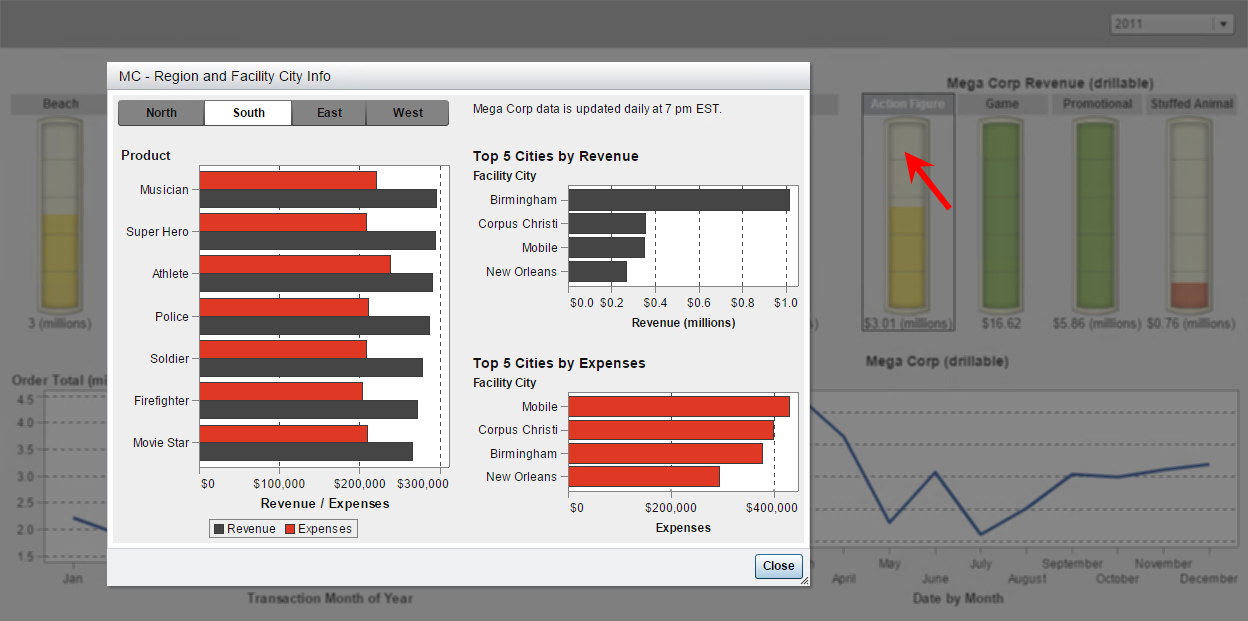The width and height of the screenshot is (1248, 621).
Task: Switch to the North region tab
Action: click(x=161, y=113)
